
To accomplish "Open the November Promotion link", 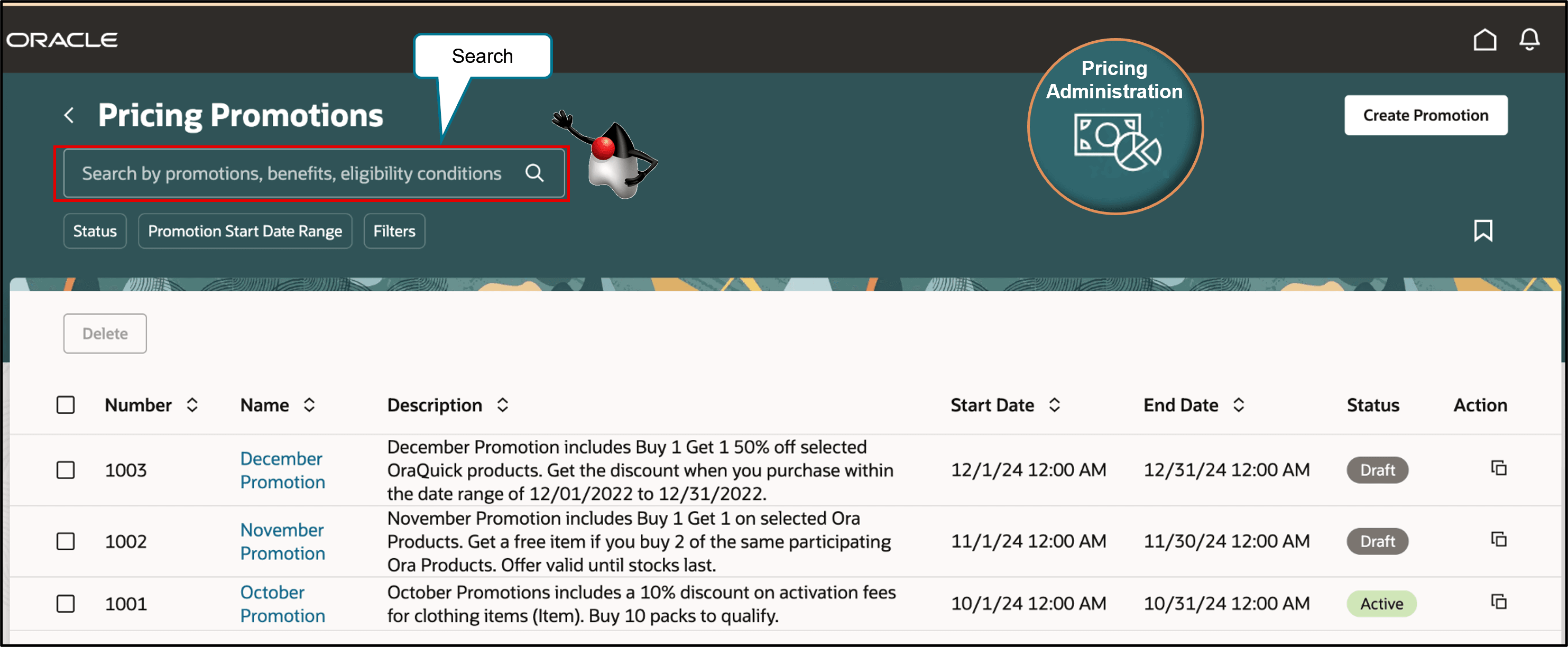I will coord(282,541).
